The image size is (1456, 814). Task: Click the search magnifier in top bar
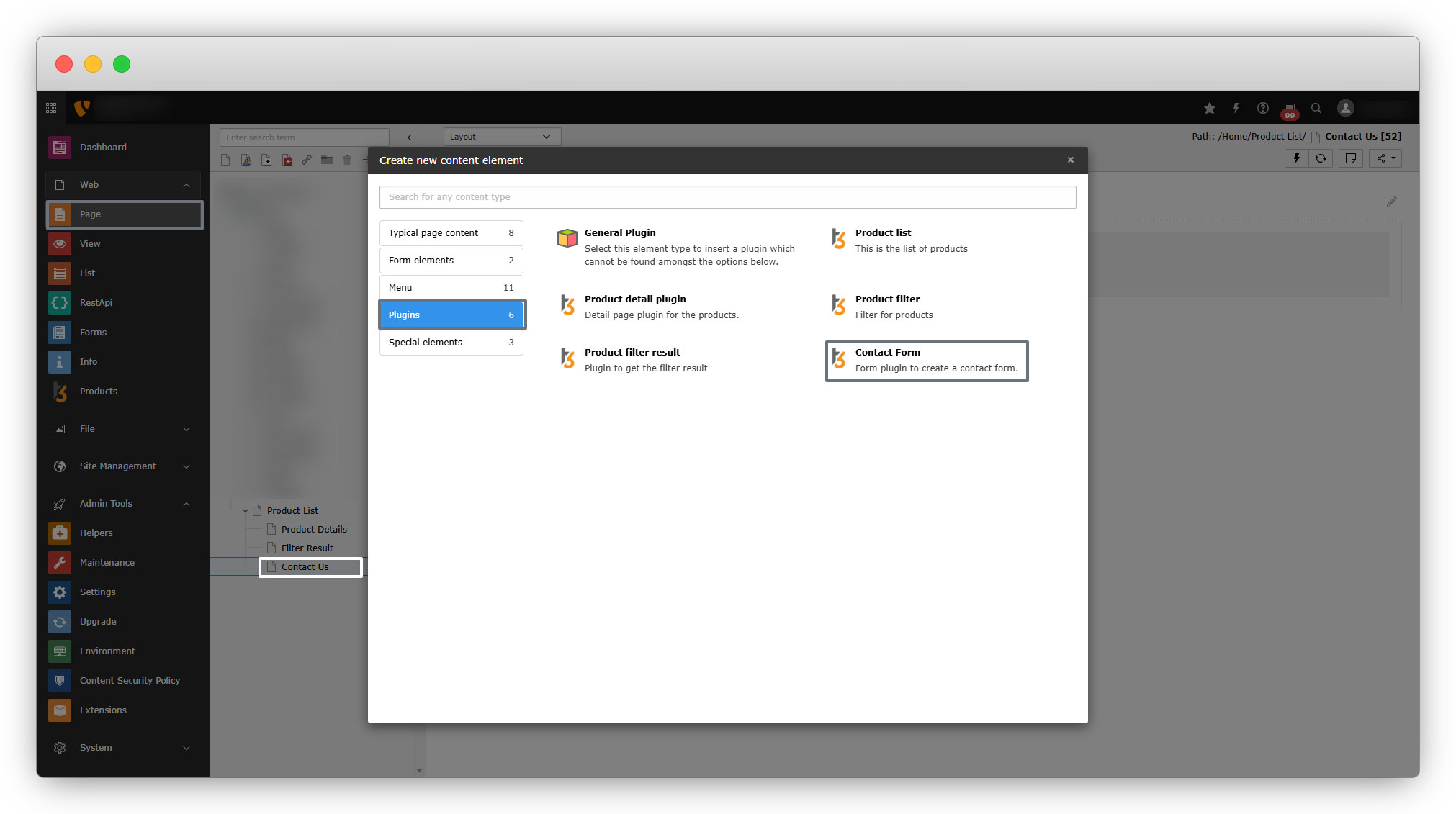[x=1316, y=108]
